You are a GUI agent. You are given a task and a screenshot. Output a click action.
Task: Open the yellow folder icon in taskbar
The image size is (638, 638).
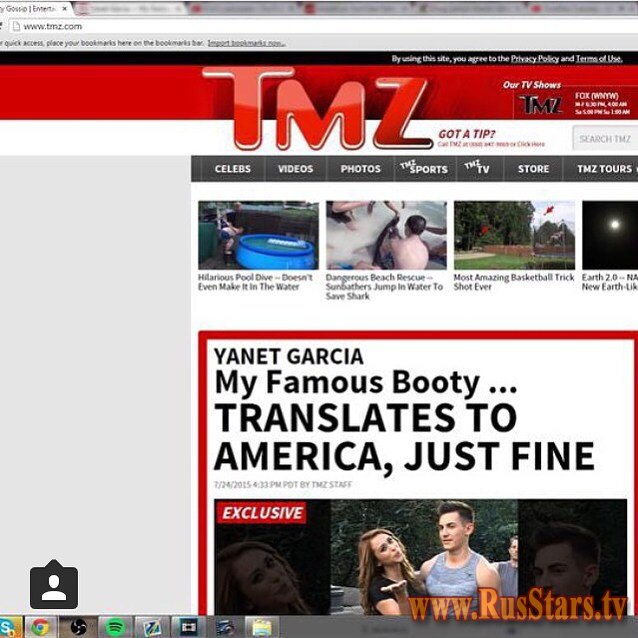tap(262, 627)
